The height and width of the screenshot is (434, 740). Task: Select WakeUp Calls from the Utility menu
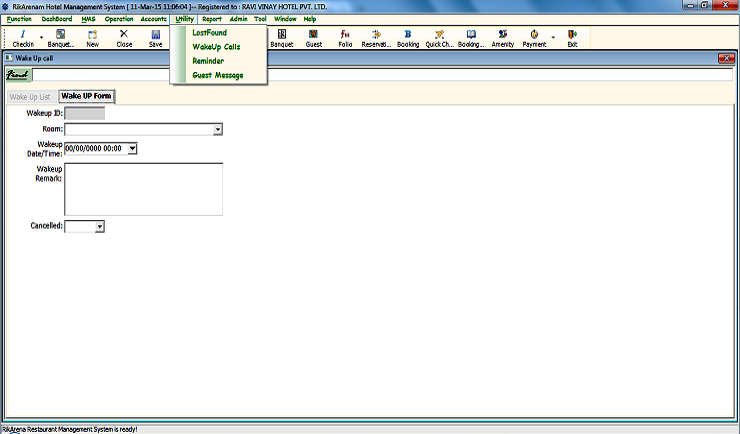coord(215,47)
